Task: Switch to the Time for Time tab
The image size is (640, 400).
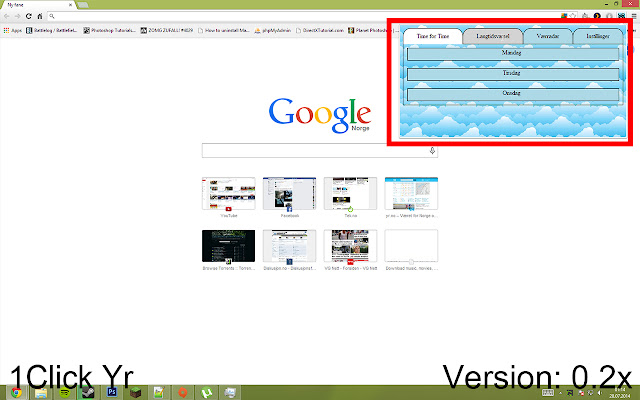Action: (x=433, y=36)
